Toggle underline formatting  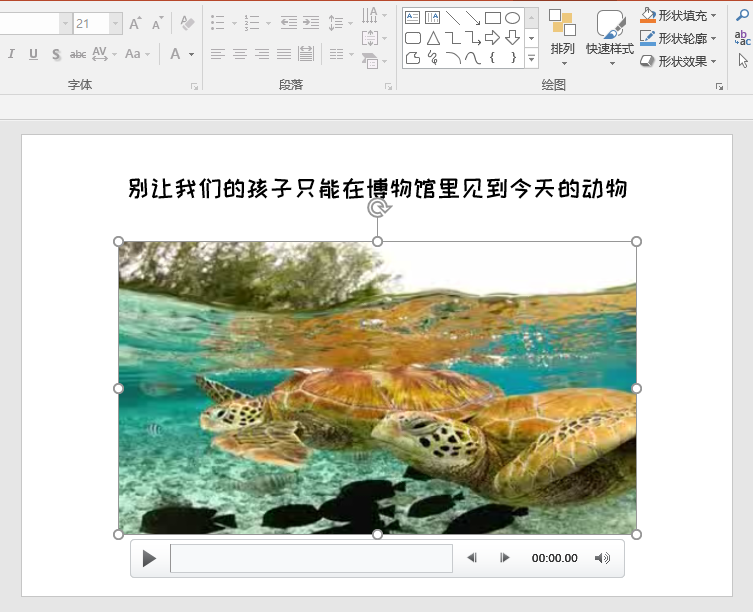[x=33, y=54]
